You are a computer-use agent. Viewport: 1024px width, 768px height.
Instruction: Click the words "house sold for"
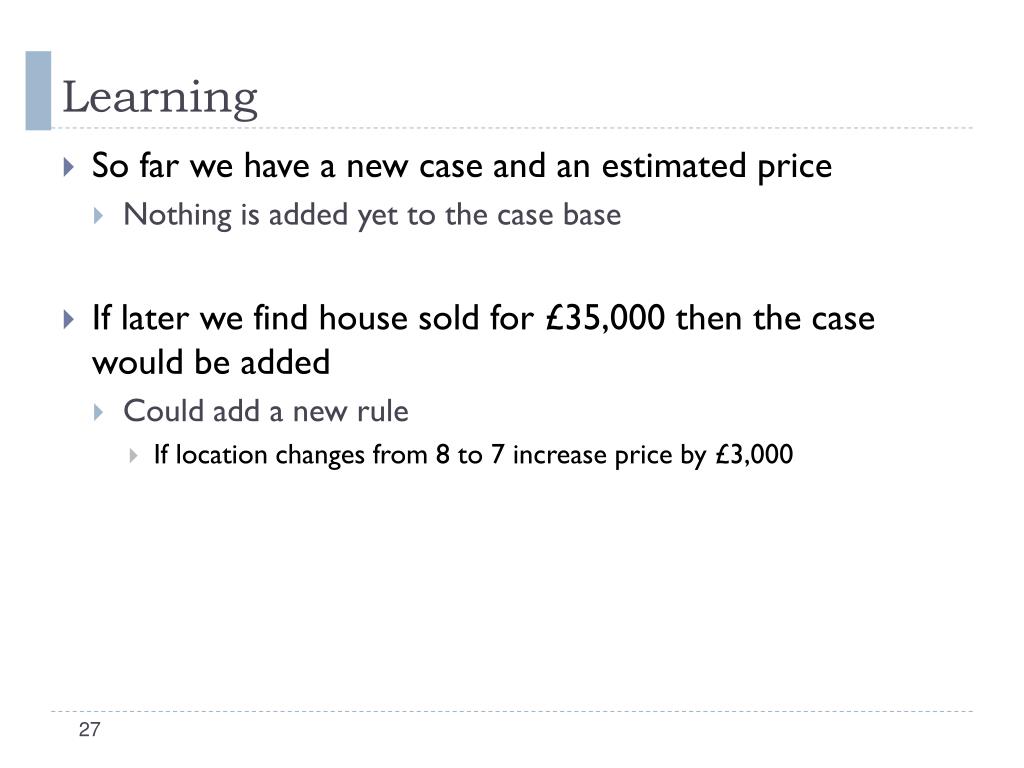coord(426,318)
